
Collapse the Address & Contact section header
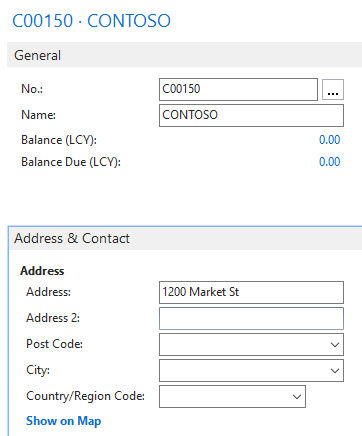pos(186,238)
